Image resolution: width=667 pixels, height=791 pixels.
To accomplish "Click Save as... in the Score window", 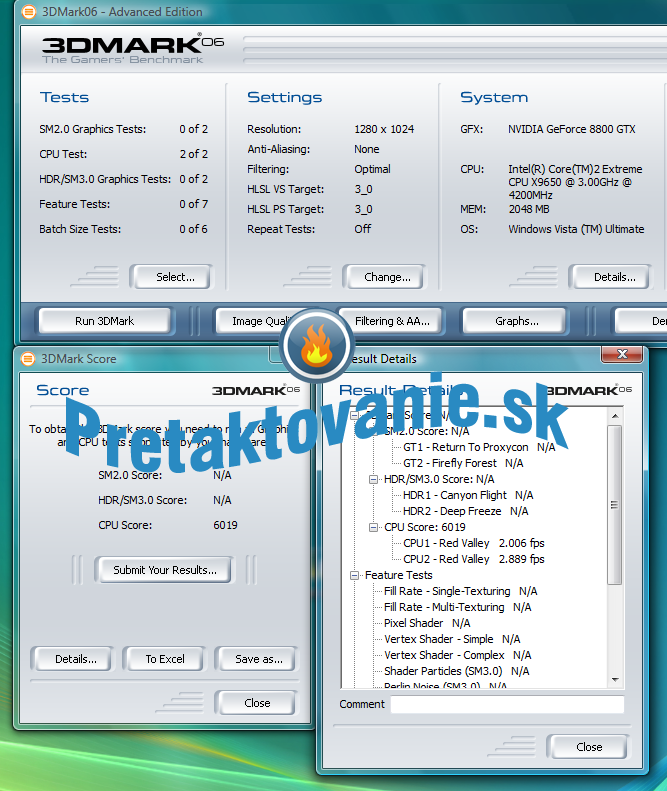I will coord(256,659).
